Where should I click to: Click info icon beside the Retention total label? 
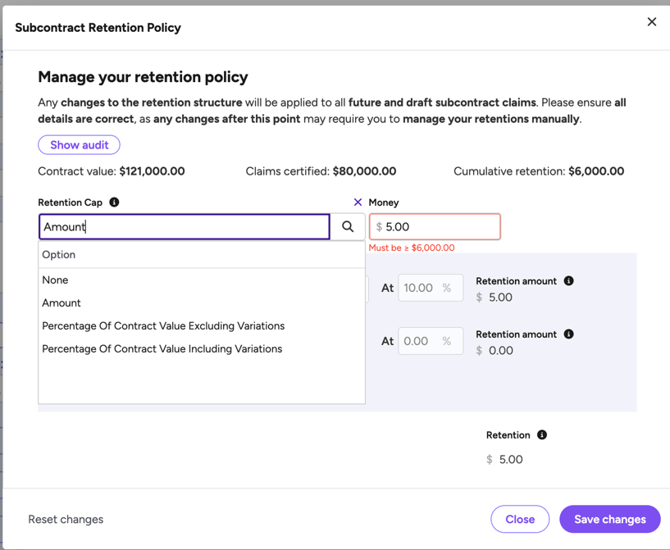[542, 435]
